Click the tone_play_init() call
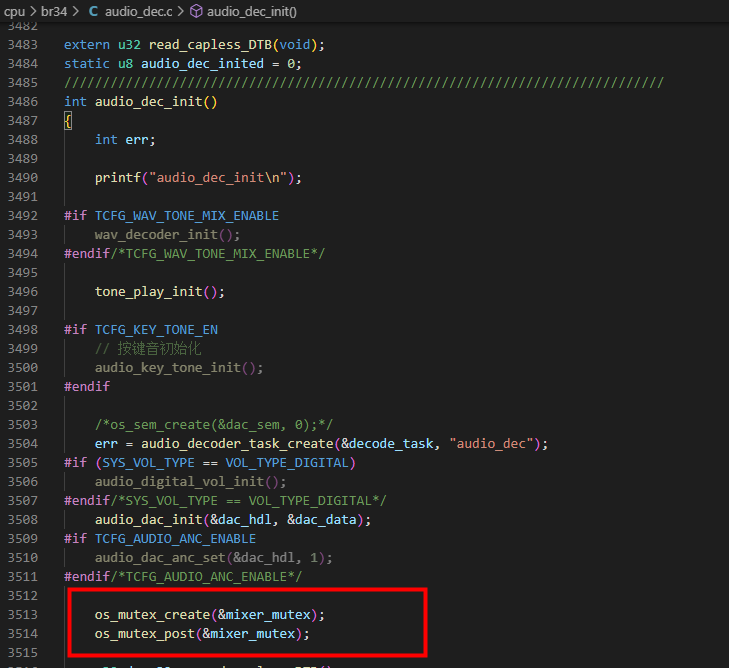This screenshot has height=668, width=729. point(159,292)
